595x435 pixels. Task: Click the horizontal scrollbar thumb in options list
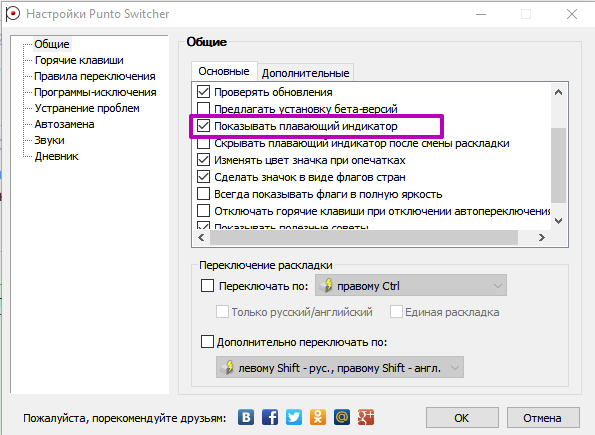click(x=364, y=238)
